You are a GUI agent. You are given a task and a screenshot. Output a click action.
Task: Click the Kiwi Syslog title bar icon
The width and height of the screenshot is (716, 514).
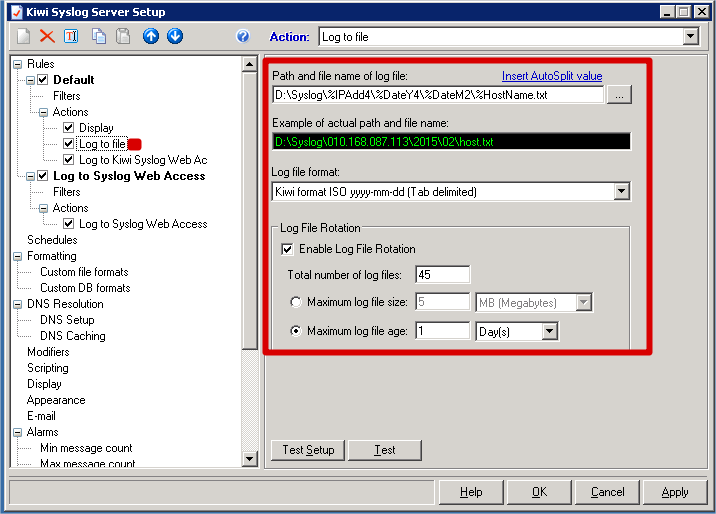(x=16, y=12)
